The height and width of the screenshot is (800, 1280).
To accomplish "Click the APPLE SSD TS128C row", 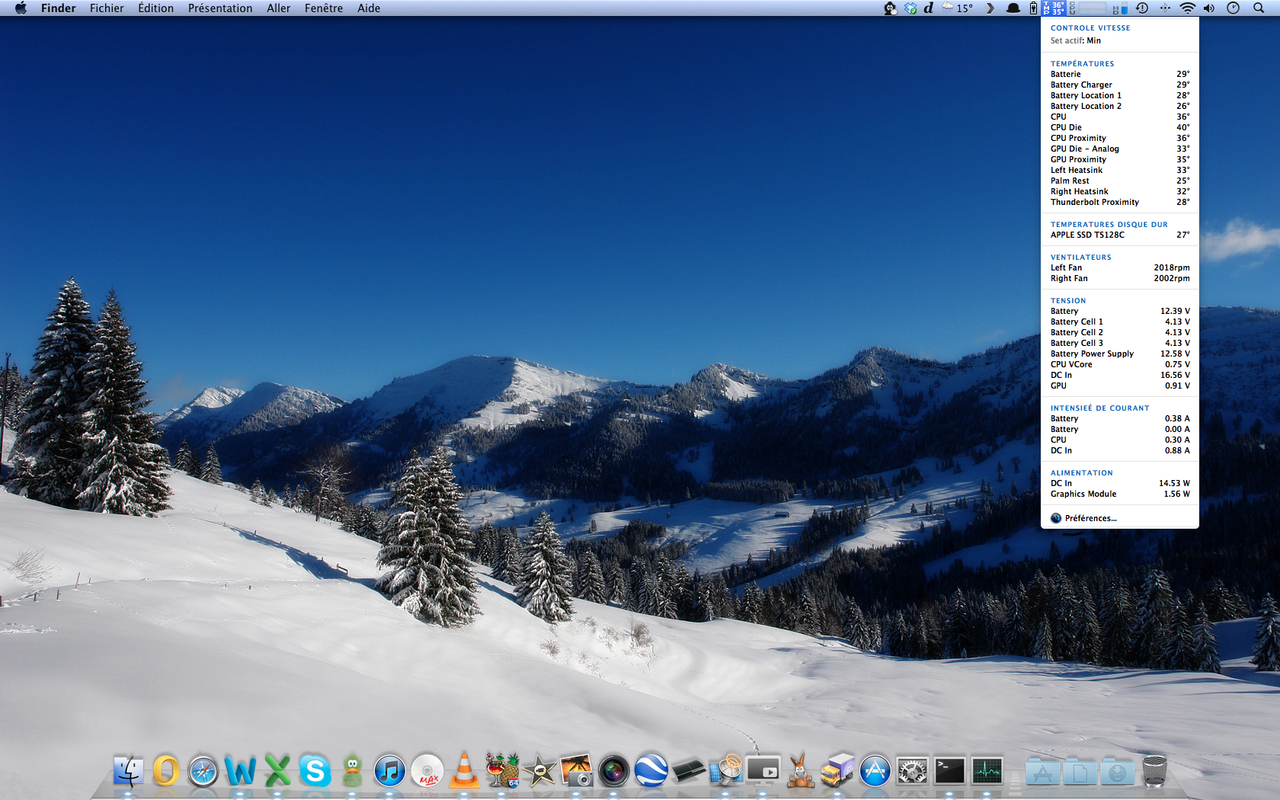I will [x=1119, y=235].
